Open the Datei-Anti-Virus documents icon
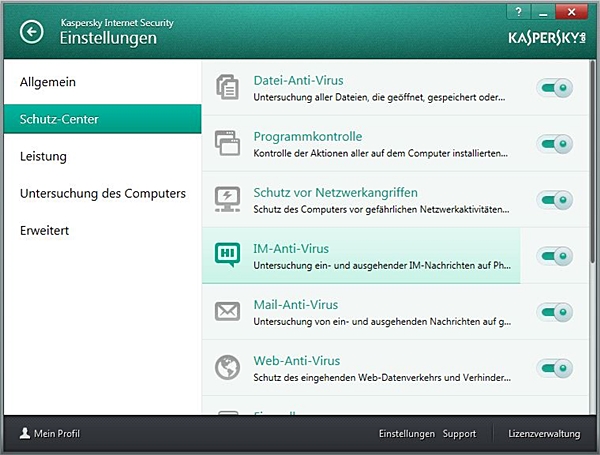This screenshot has width=600, height=455. pos(227,87)
